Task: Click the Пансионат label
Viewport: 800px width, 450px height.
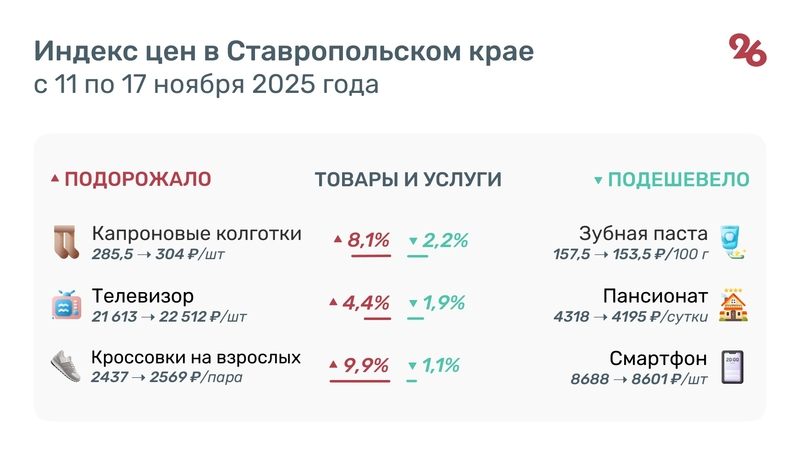Action: (656, 297)
